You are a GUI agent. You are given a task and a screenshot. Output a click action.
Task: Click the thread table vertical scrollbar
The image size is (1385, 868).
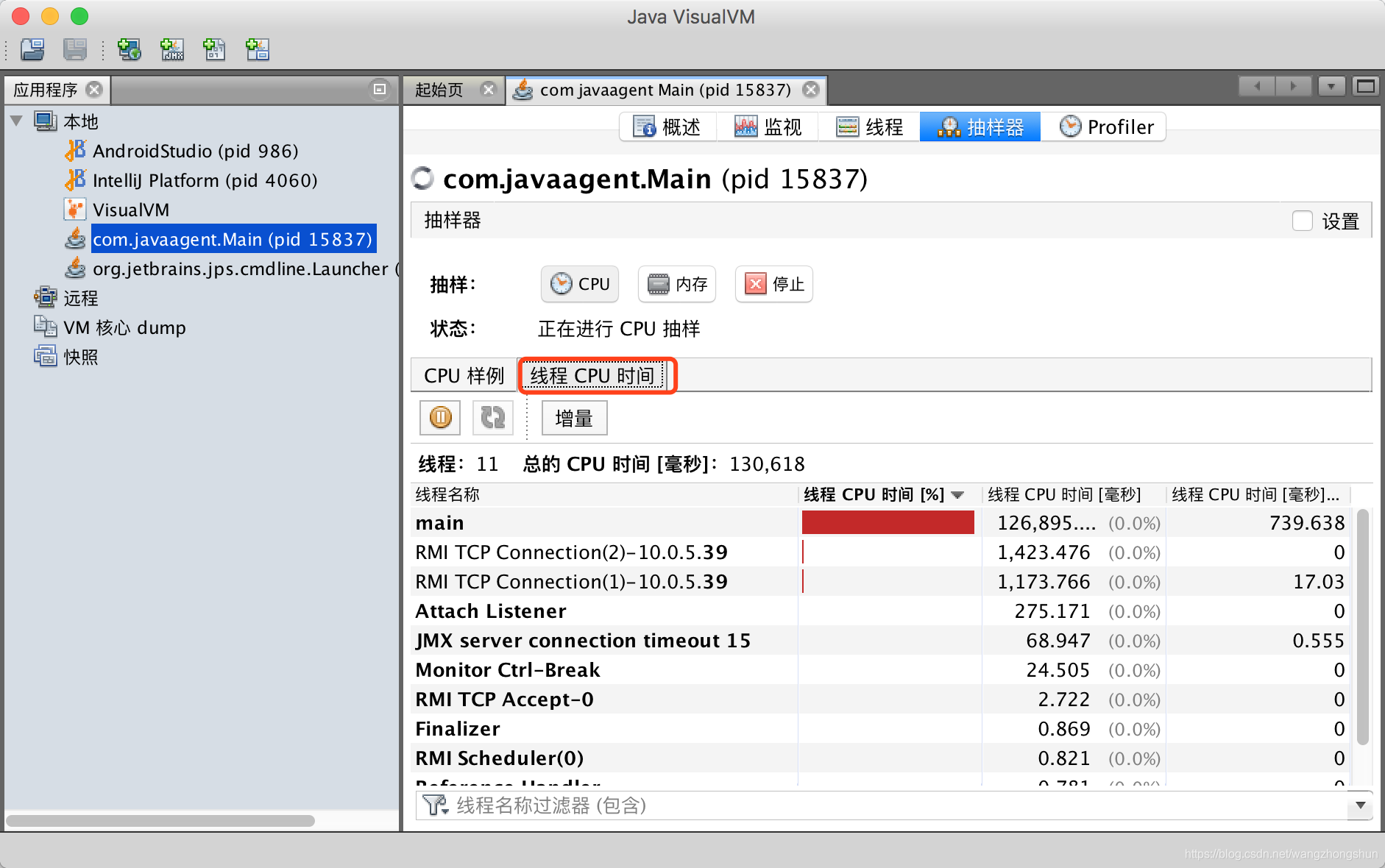[x=1362, y=627]
